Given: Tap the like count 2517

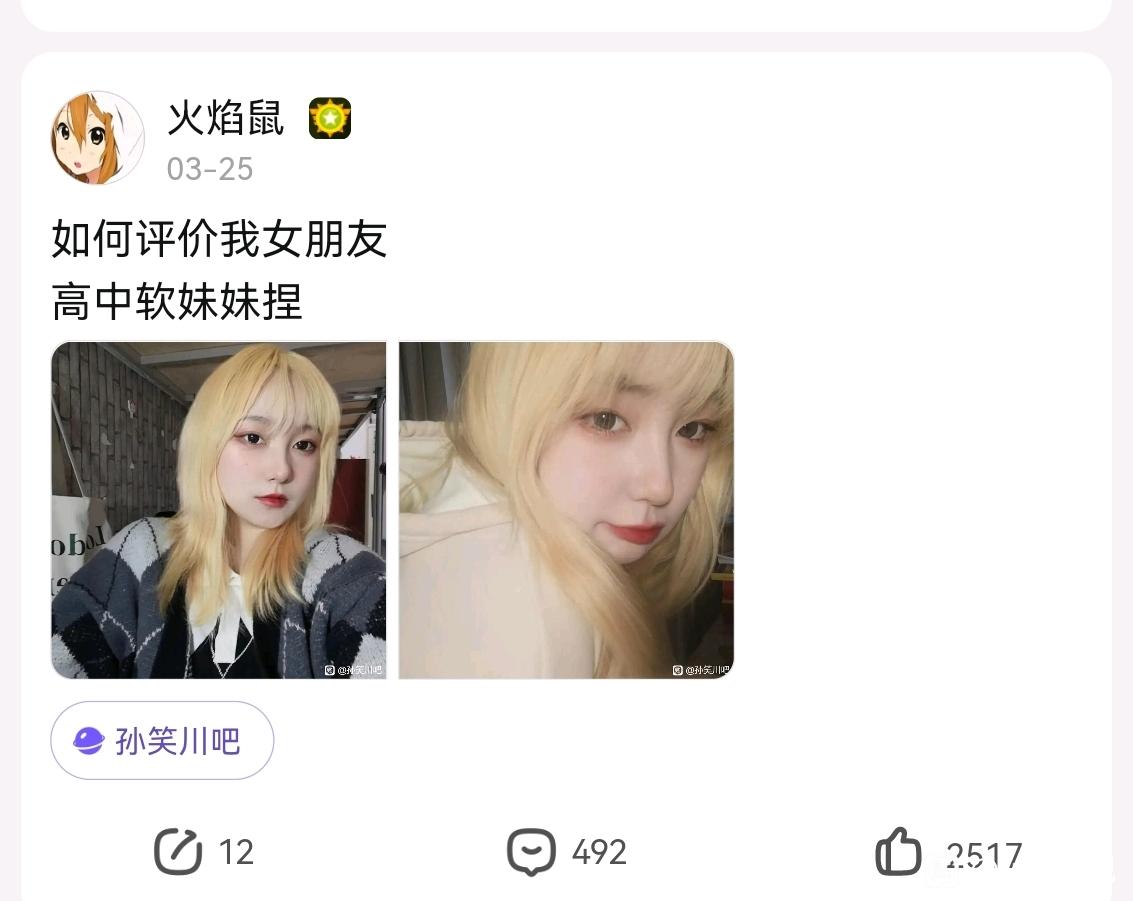Looking at the screenshot, I should click(x=983, y=854).
